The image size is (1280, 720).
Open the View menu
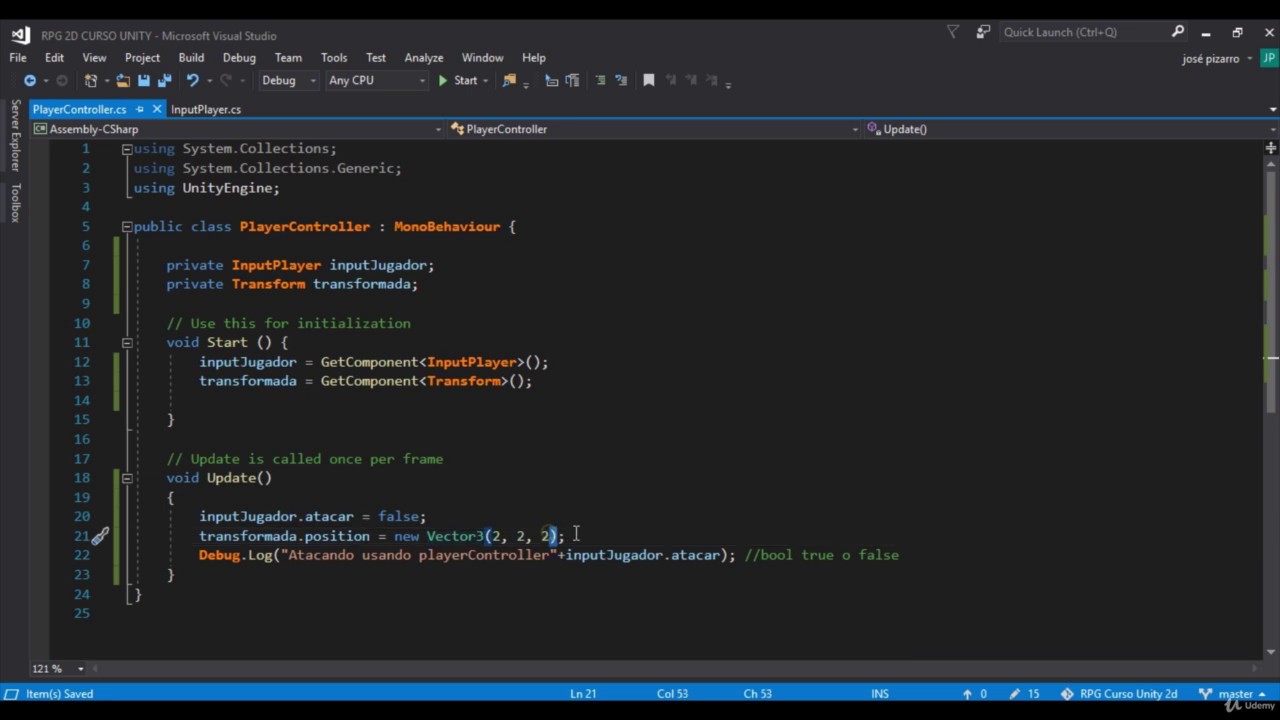coord(94,58)
